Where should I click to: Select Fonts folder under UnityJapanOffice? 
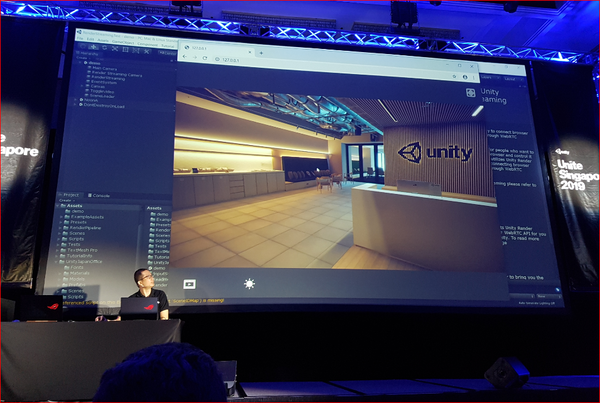(74, 267)
